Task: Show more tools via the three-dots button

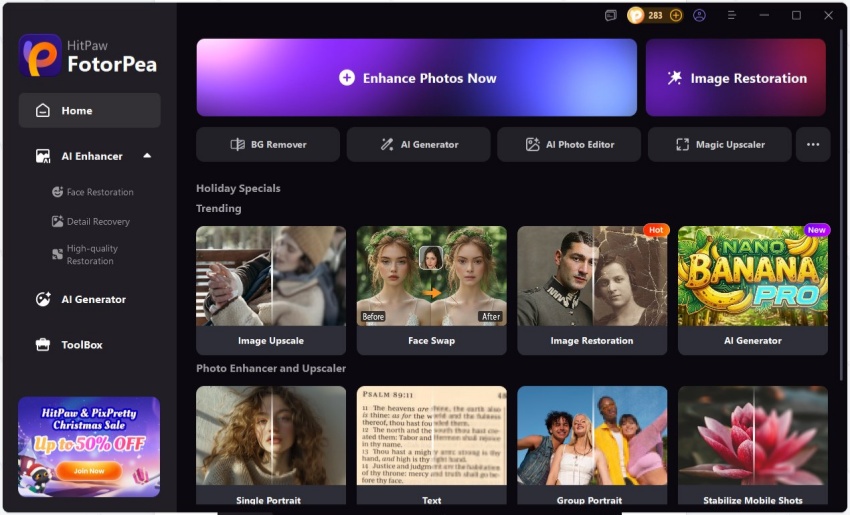Action: [813, 144]
